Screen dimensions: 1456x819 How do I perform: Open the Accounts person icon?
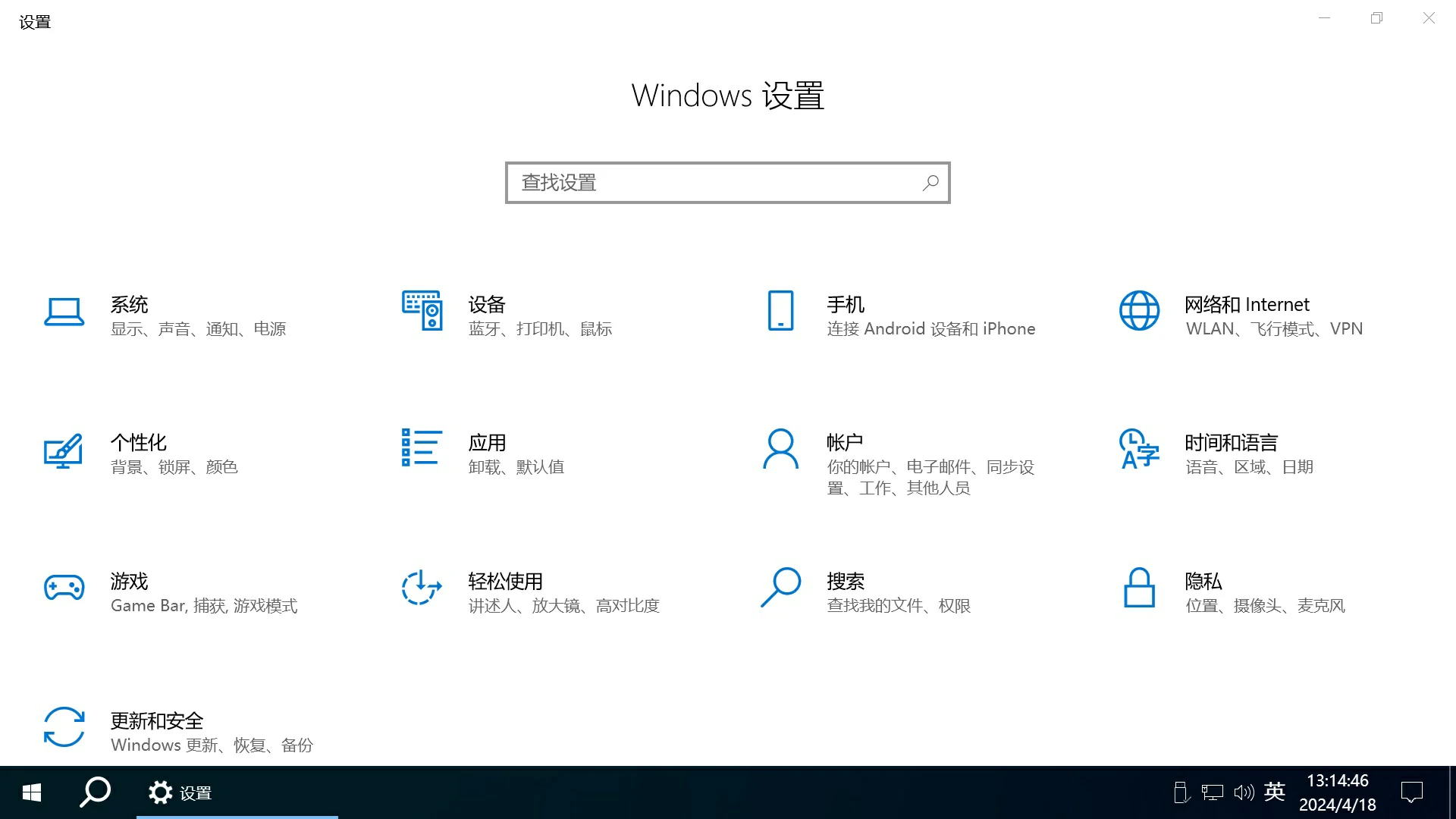click(x=780, y=449)
